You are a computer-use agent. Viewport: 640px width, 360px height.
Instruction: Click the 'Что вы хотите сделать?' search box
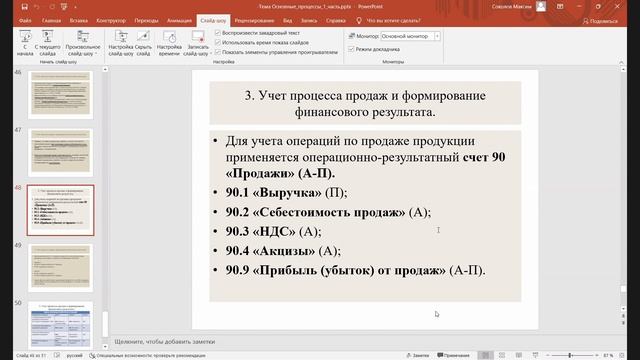393,20
